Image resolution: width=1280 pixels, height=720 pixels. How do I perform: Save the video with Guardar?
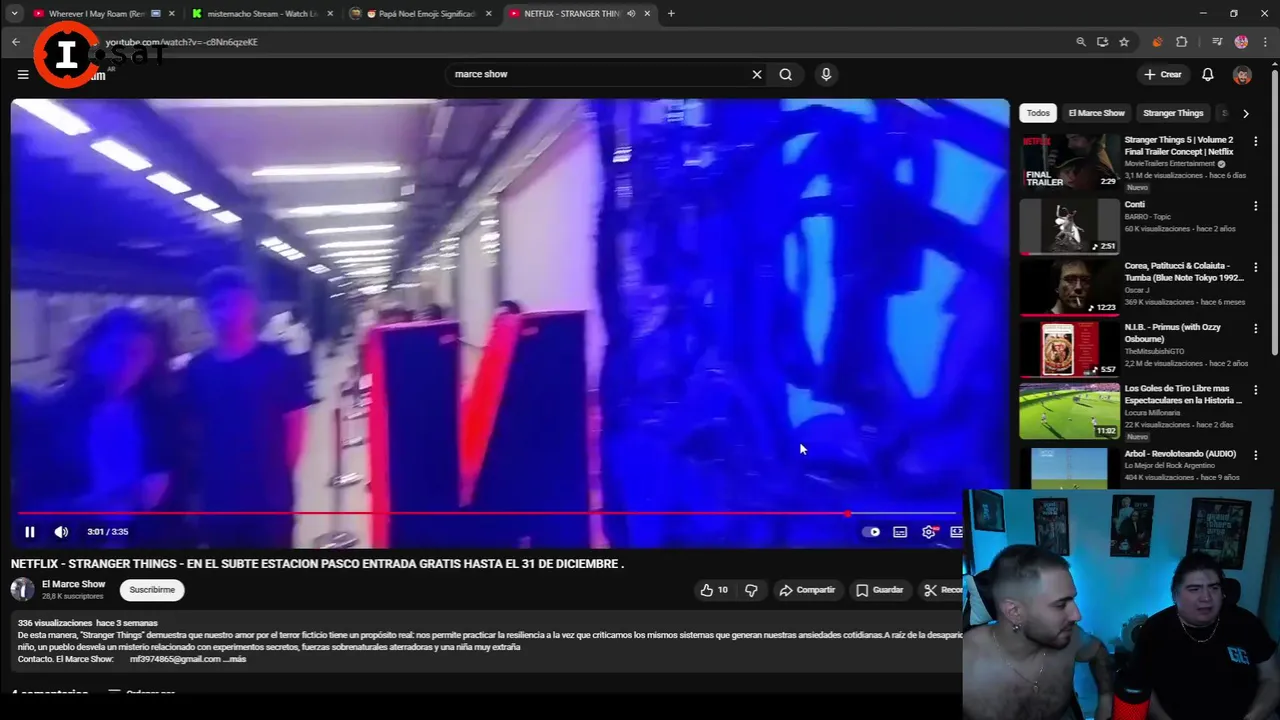(x=879, y=590)
